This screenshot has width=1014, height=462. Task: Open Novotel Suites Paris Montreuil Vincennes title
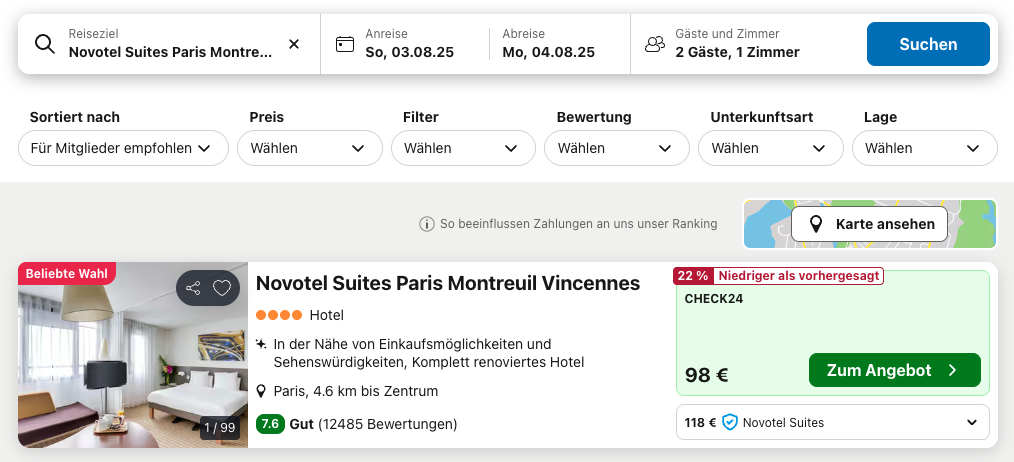448,283
